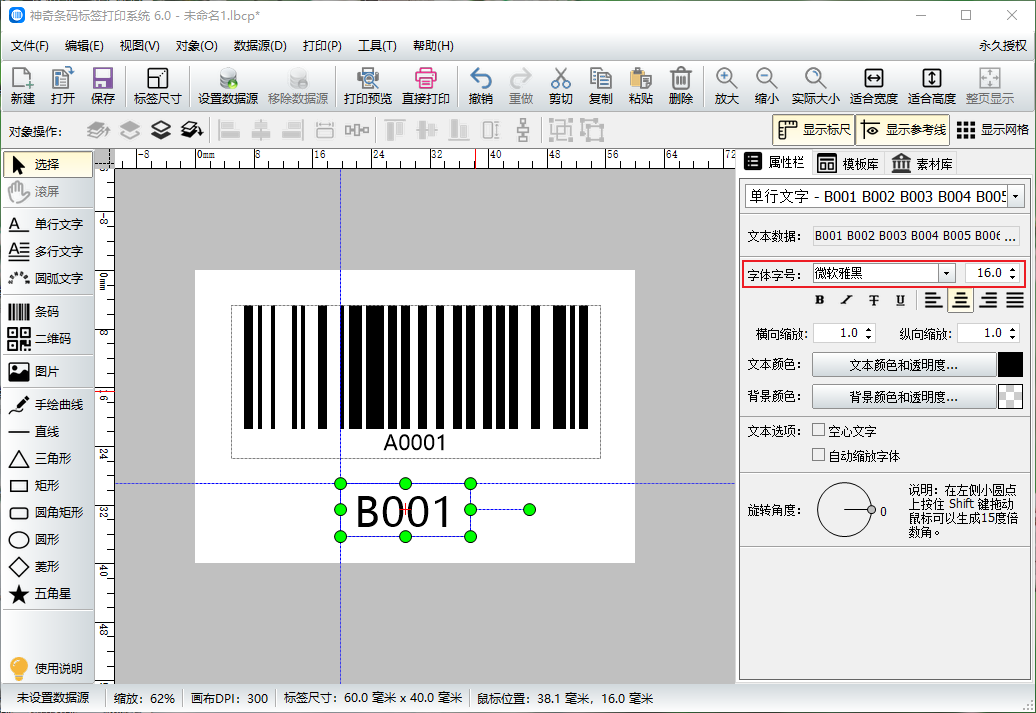Viewport: 1036px width, 713px height.
Task: Open the 数据源(D) menu
Action: click(x=260, y=46)
